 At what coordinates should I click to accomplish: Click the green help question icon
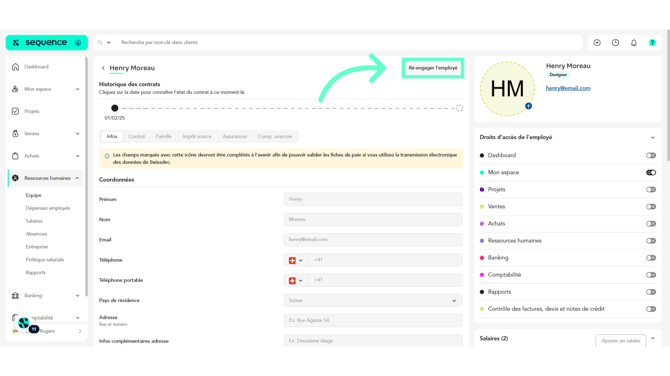[652, 42]
